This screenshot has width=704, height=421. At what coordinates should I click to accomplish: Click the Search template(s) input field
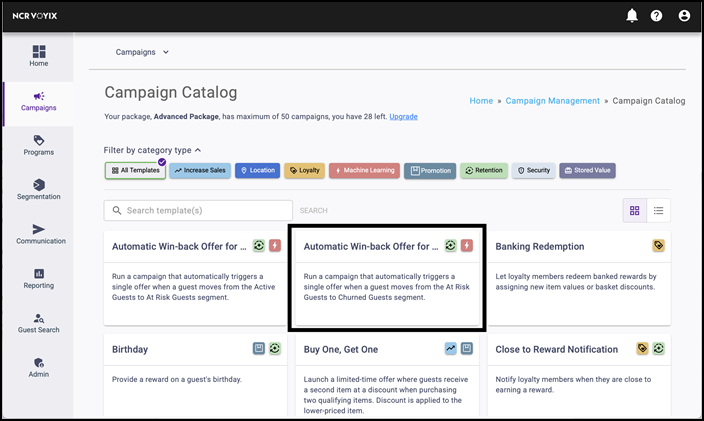(x=198, y=211)
